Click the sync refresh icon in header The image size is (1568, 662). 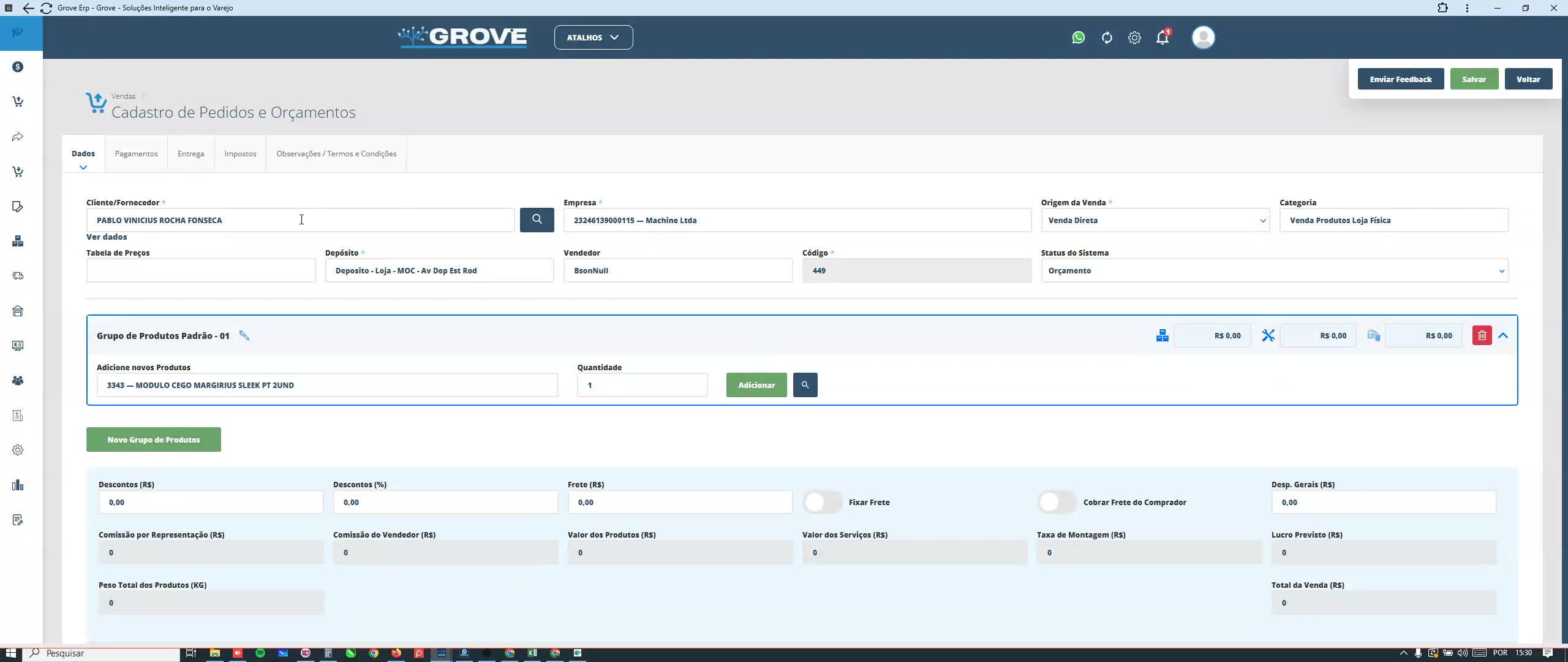pyautogui.click(x=1106, y=37)
